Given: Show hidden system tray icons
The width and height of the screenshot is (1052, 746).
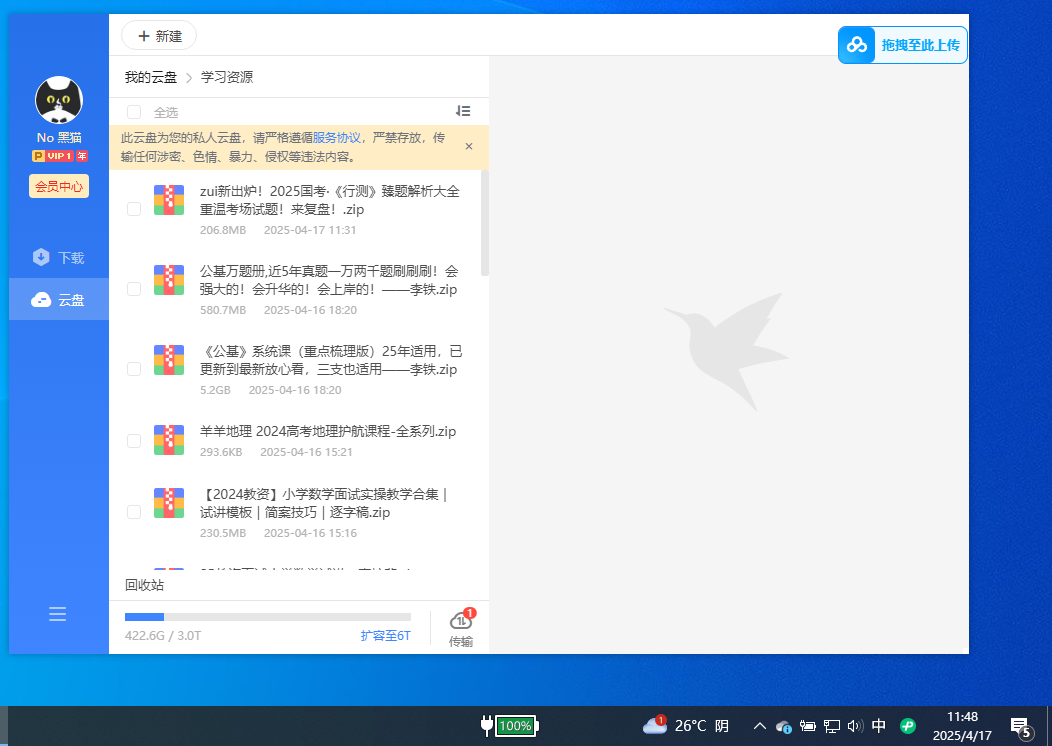Looking at the screenshot, I should [759, 726].
